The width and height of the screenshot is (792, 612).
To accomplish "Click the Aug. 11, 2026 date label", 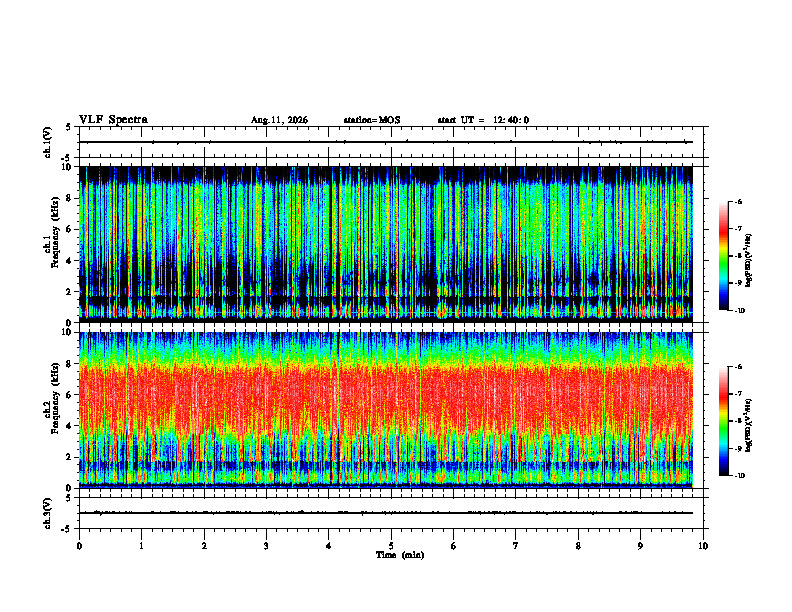I will 279,120.
